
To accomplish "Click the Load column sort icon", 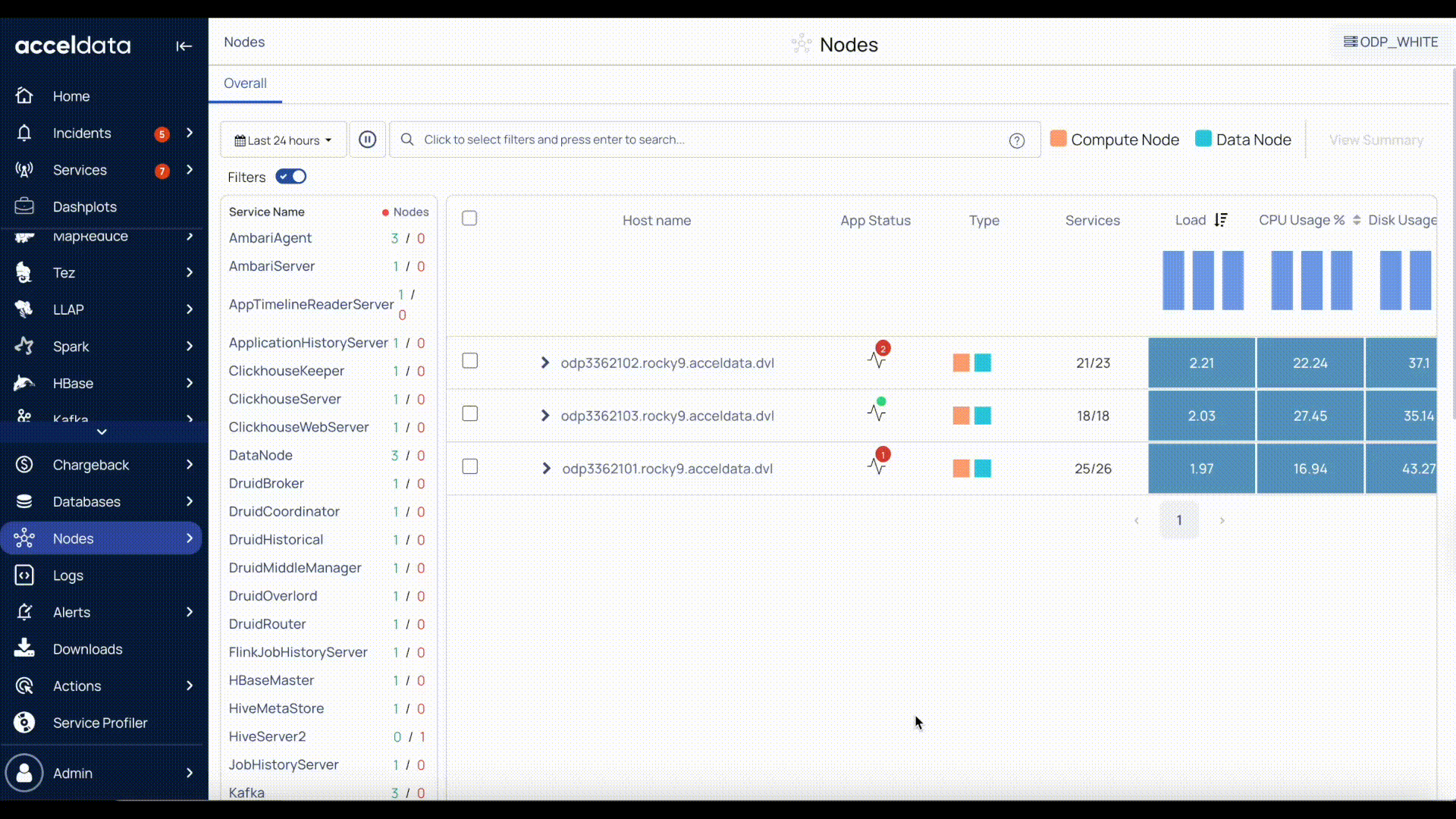I will (x=1220, y=220).
